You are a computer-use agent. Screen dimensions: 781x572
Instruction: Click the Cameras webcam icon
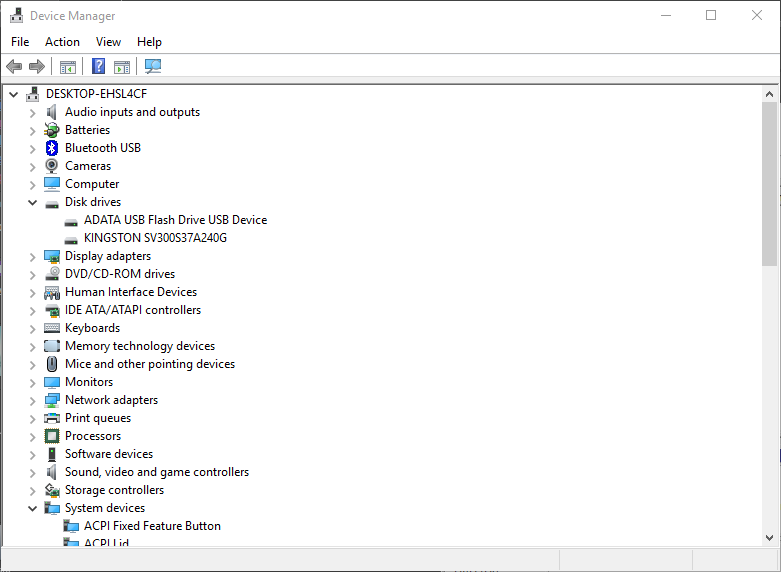[52, 166]
